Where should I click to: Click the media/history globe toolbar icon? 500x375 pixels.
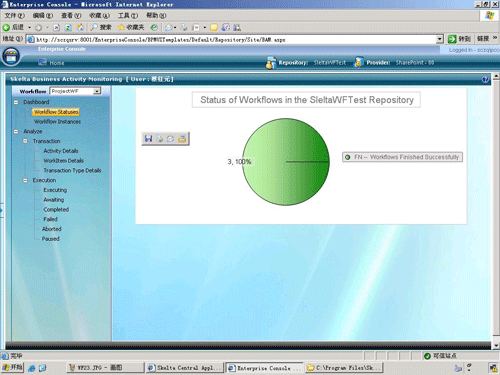pyautogui.click(x=154, y=27)
